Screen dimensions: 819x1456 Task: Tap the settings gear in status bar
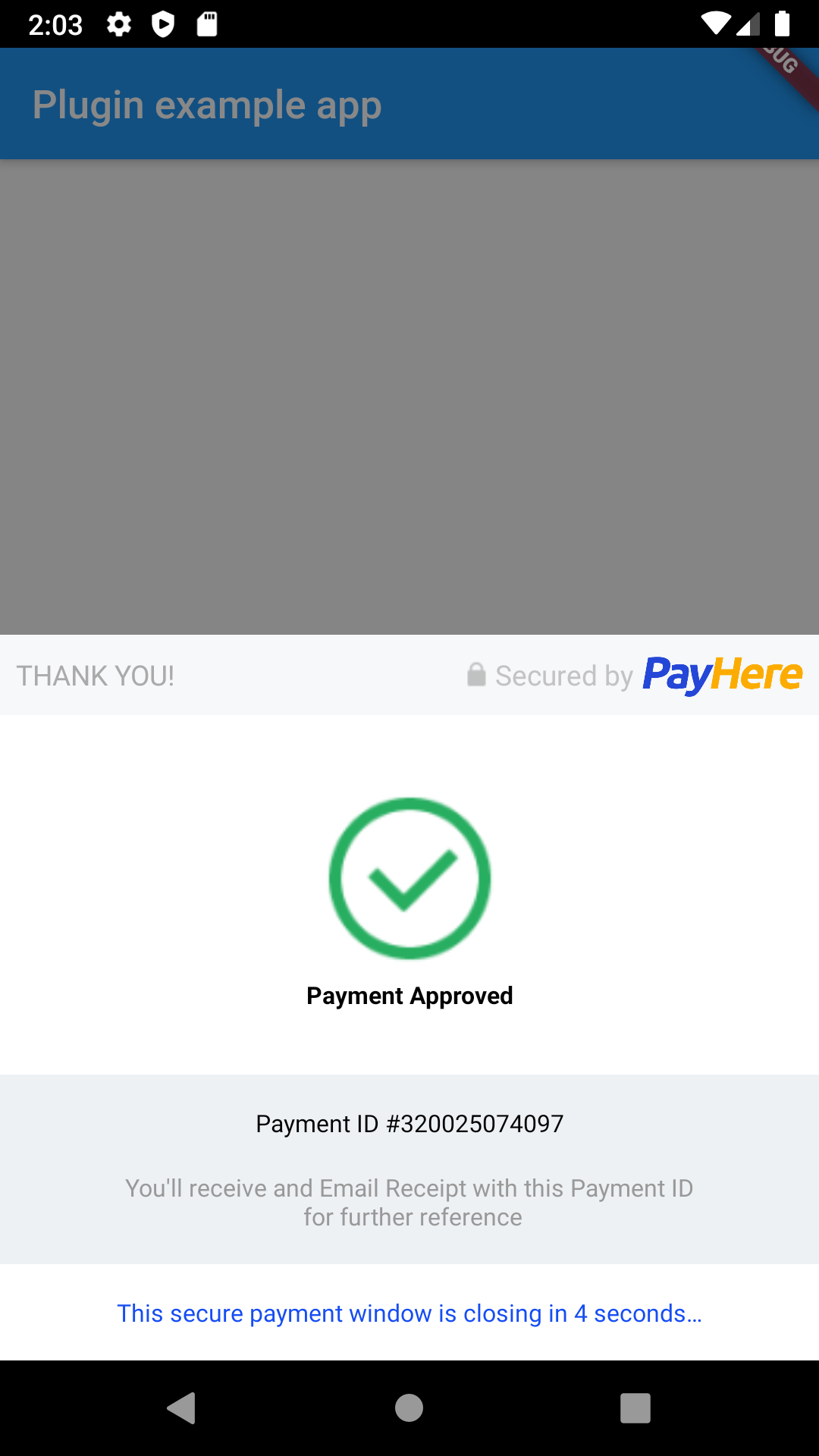tap(119, 24)
